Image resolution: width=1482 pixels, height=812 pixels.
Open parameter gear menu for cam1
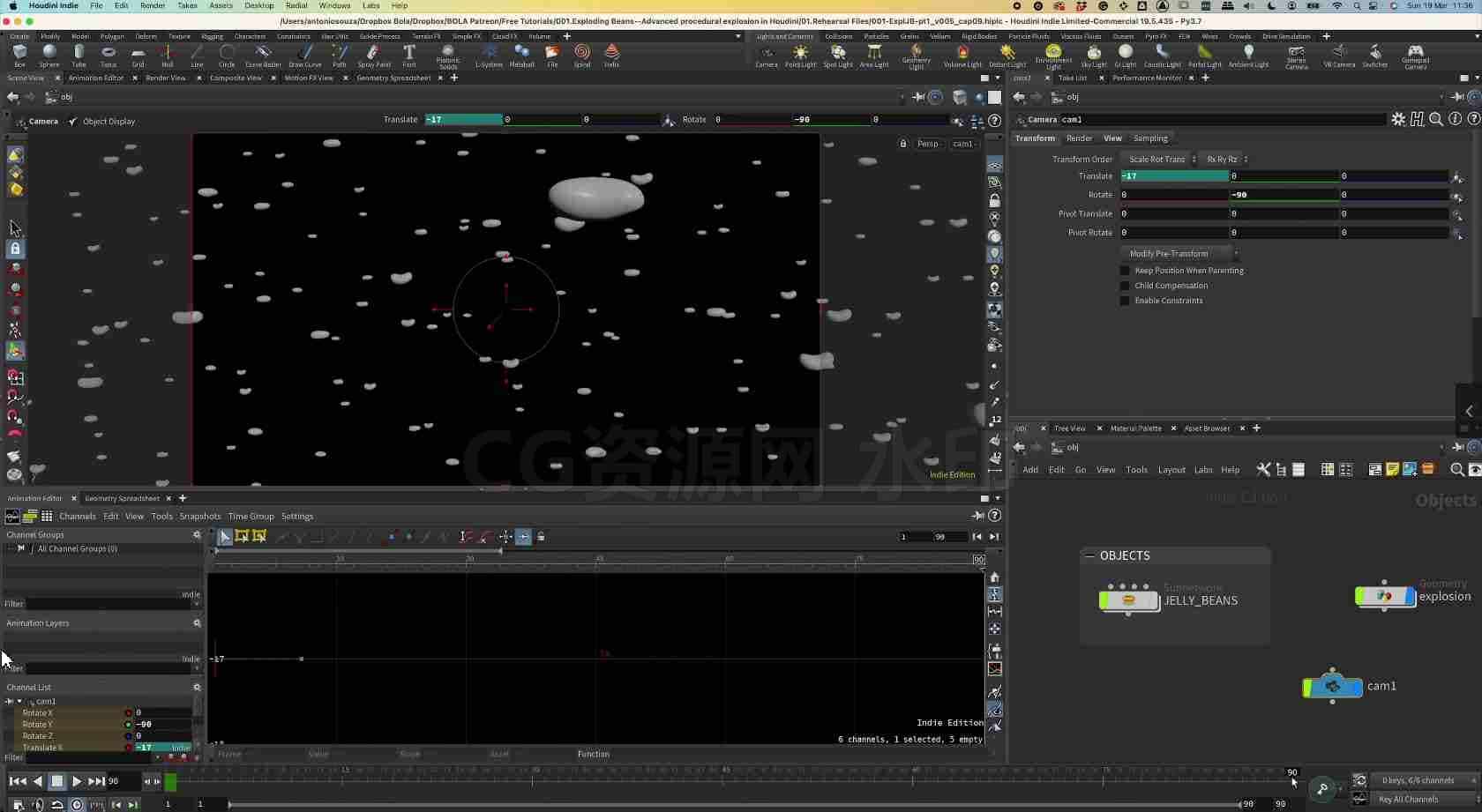[x=1398, y=119]
